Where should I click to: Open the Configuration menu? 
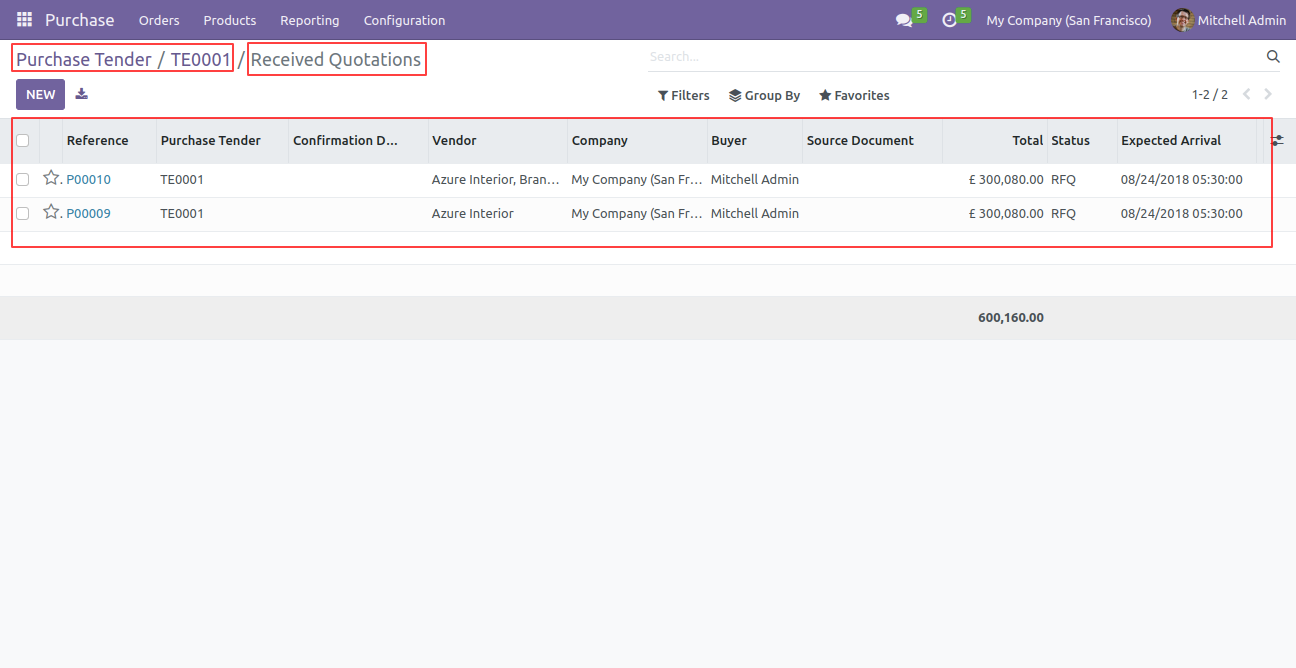click(x=404, y=20)
